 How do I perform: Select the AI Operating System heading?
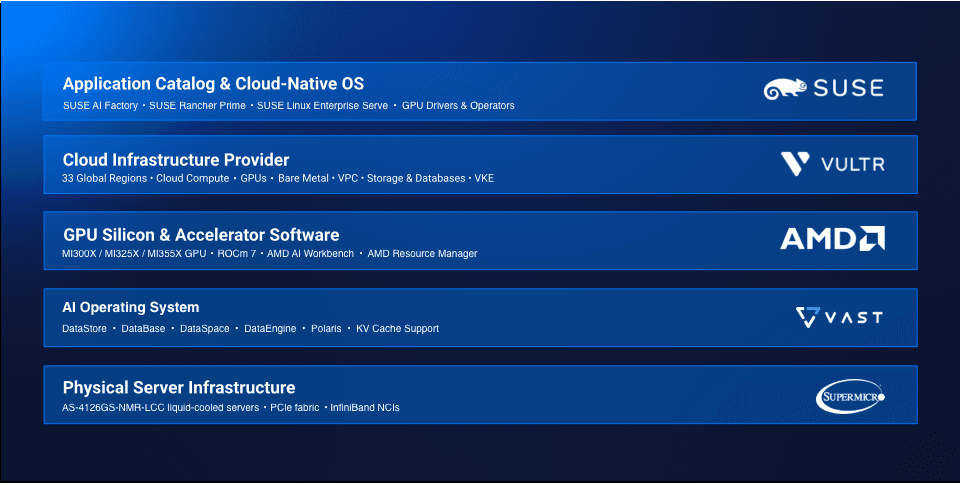130,307
